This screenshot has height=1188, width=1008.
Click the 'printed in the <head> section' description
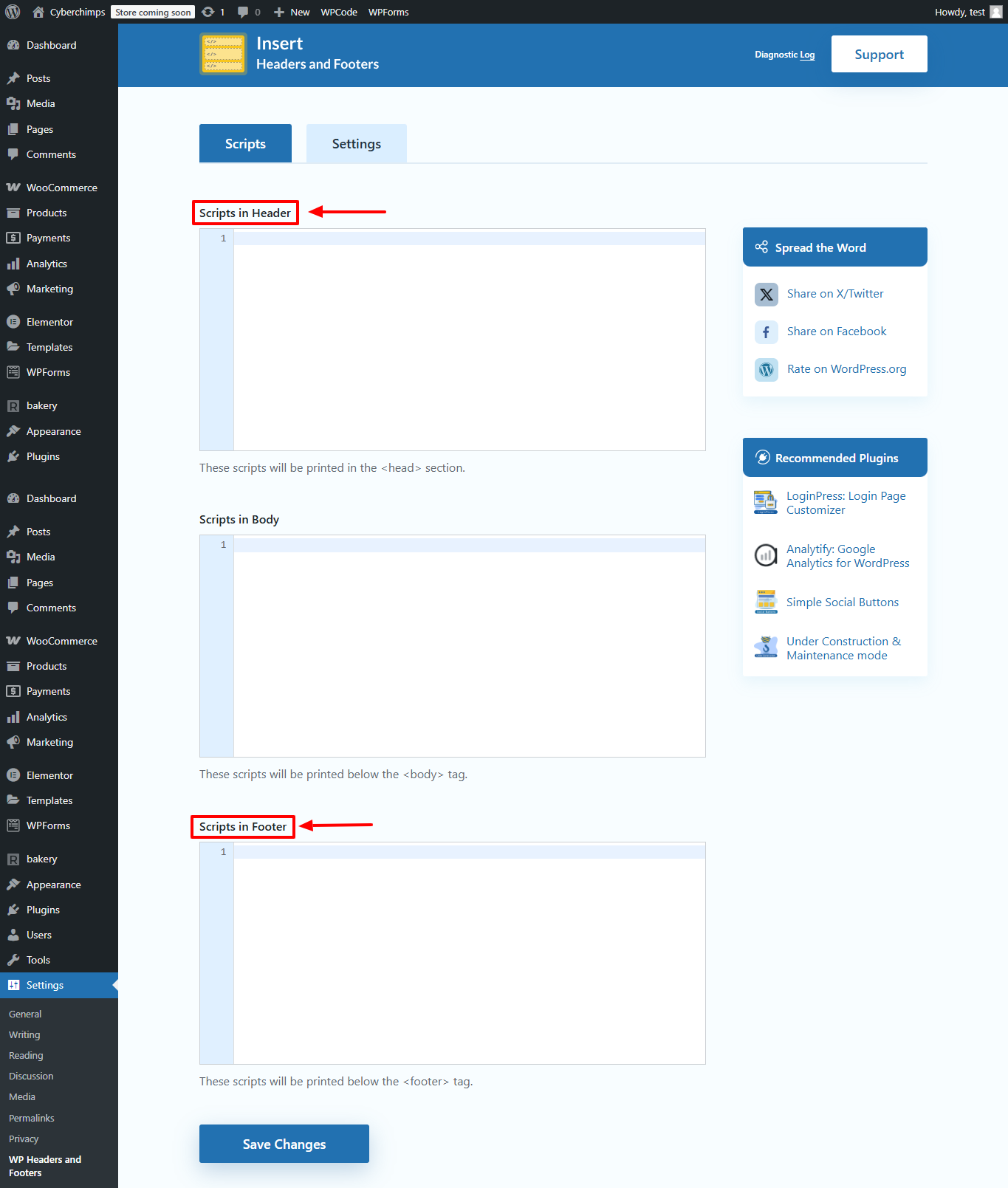click(332, 467)
